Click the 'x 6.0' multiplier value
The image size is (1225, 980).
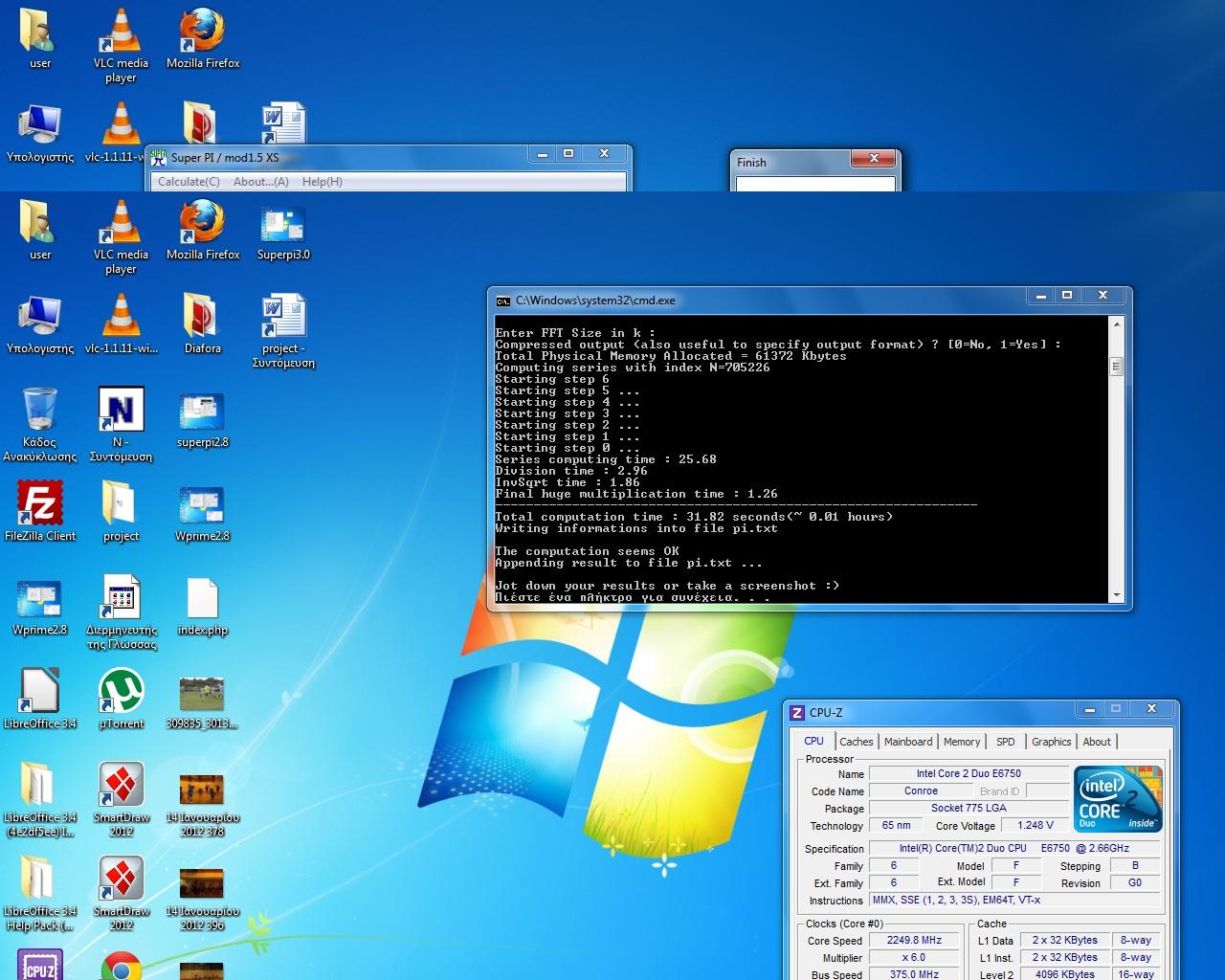[914, 957]
